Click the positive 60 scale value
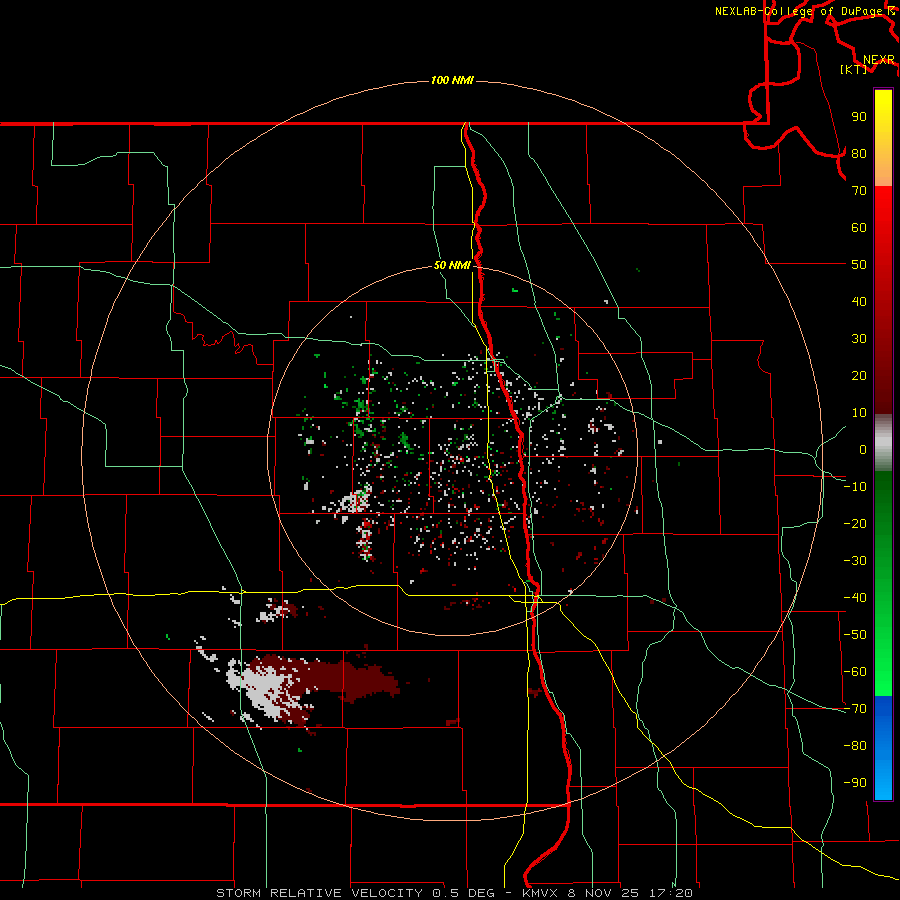This screenshot has width=900, height=900. pyautogui.click(x=859, y=228)
